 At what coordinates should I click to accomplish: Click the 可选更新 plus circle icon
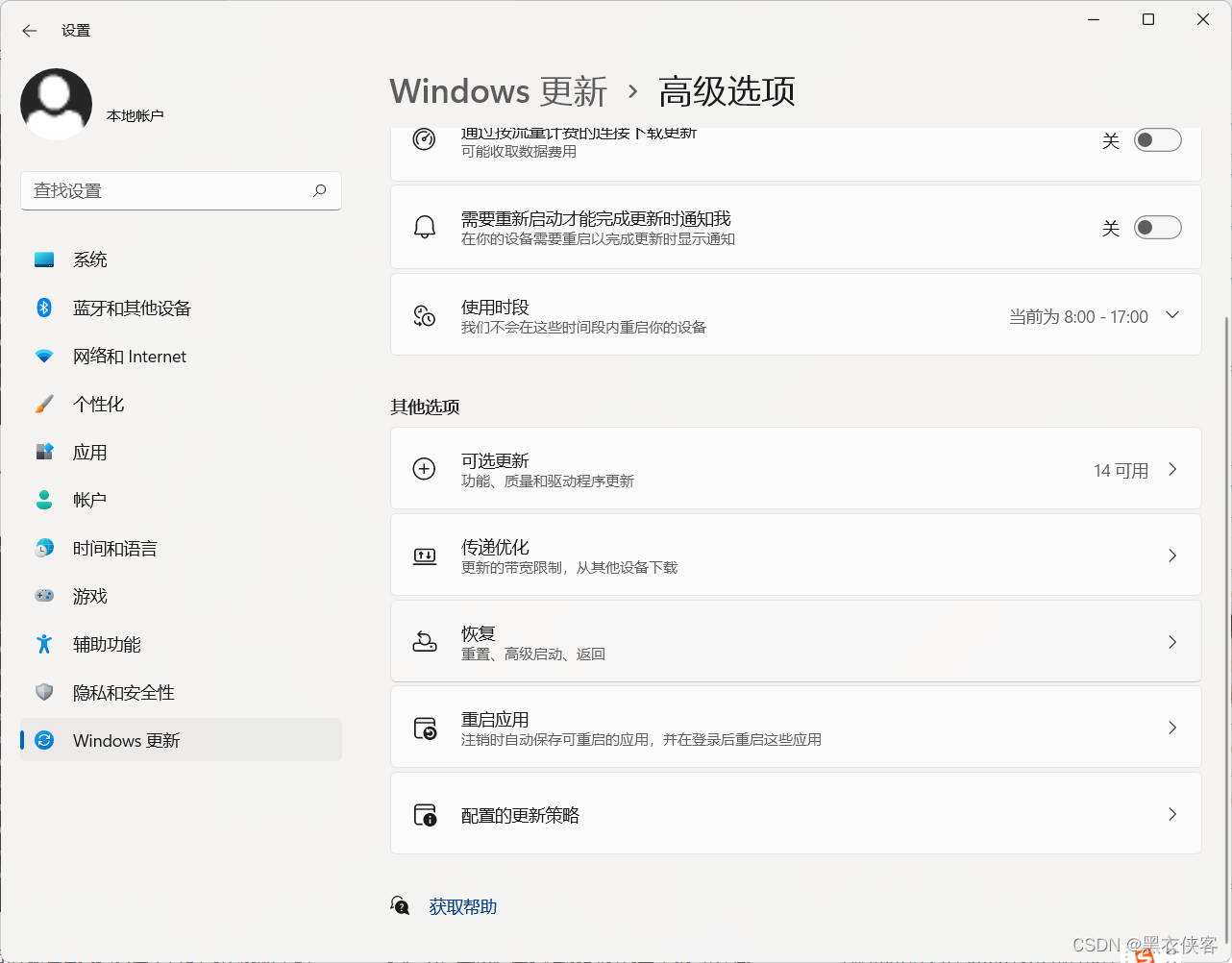[x=424, y=469]
